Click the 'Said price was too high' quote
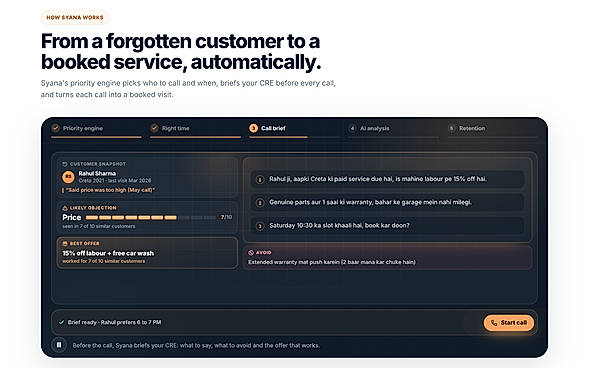 click(x=110, y=190)
